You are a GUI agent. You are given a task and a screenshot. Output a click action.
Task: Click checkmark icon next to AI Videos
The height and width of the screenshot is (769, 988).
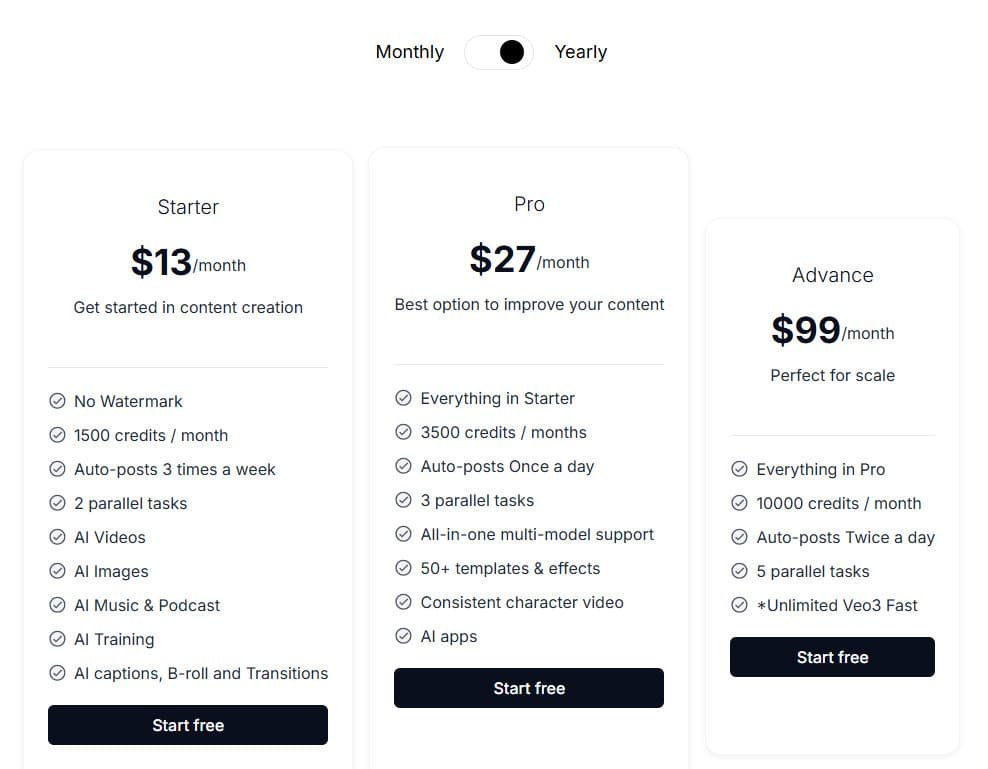[x=58, y=537]
